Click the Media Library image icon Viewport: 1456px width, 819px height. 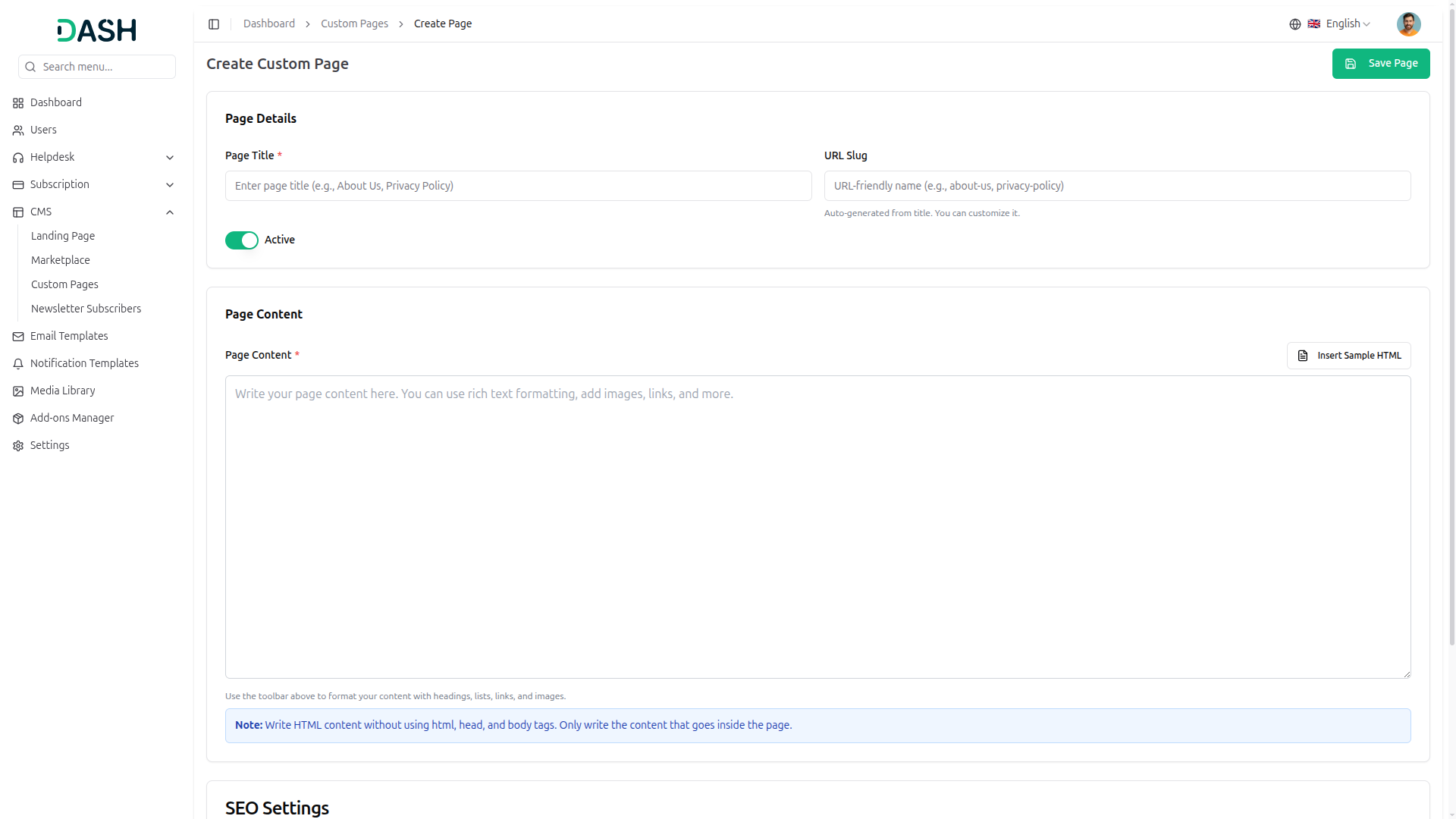pos(18,391)
